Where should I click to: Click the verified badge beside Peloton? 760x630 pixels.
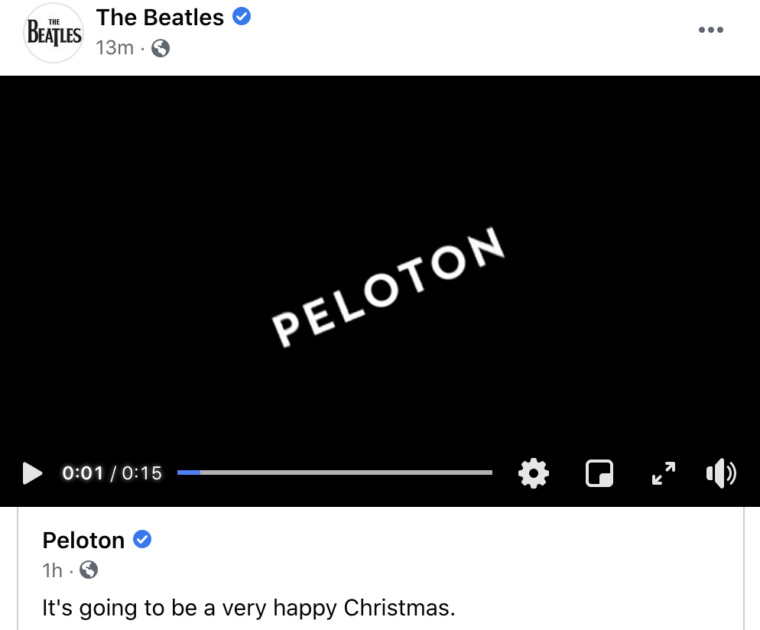click(x=142, y=540)
